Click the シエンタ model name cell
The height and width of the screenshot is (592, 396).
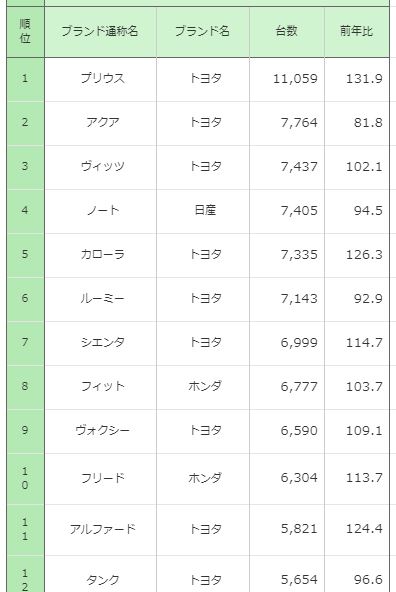100,343
